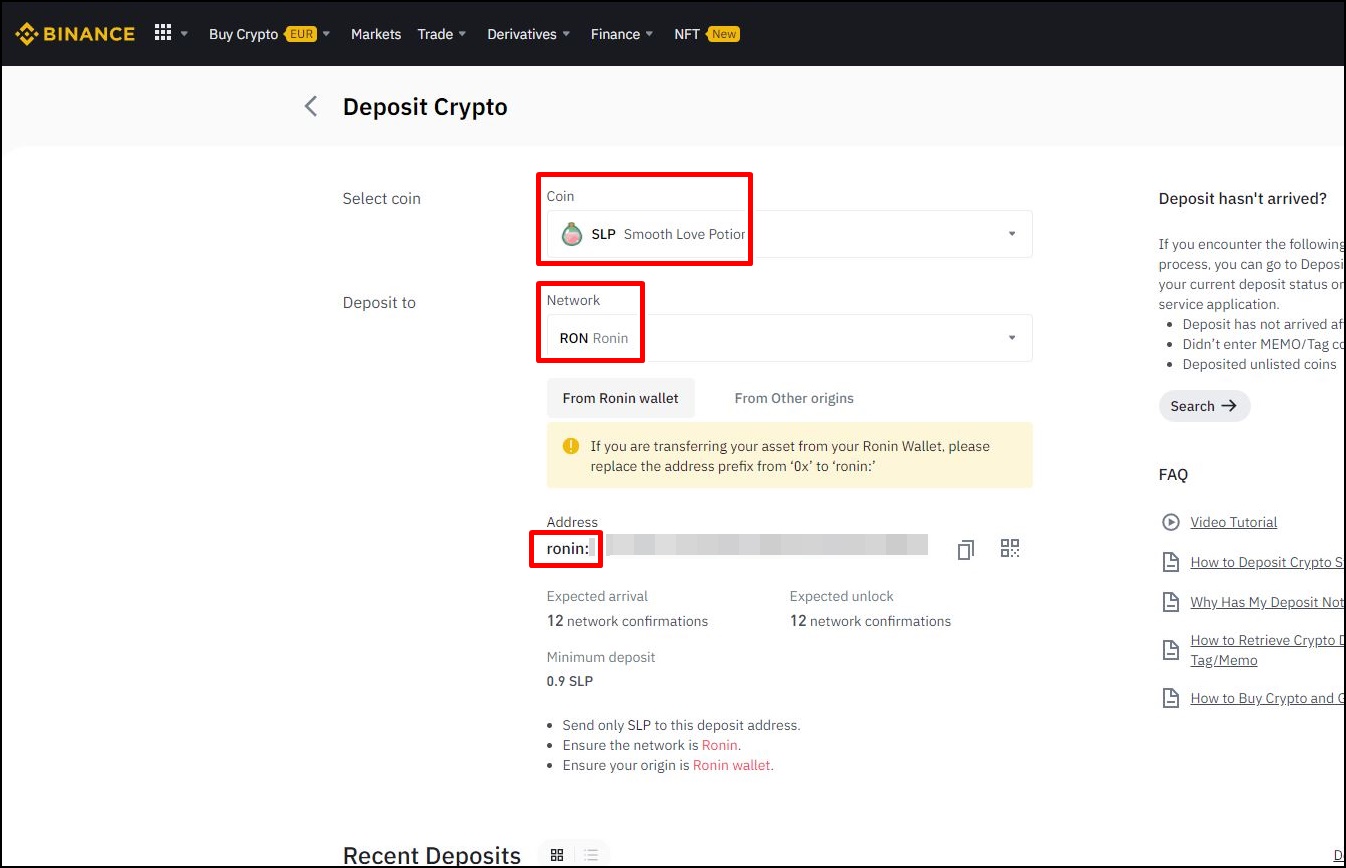
Task: Open How to Retrieve Crypto link
Action: click(x=1267, y=650)
